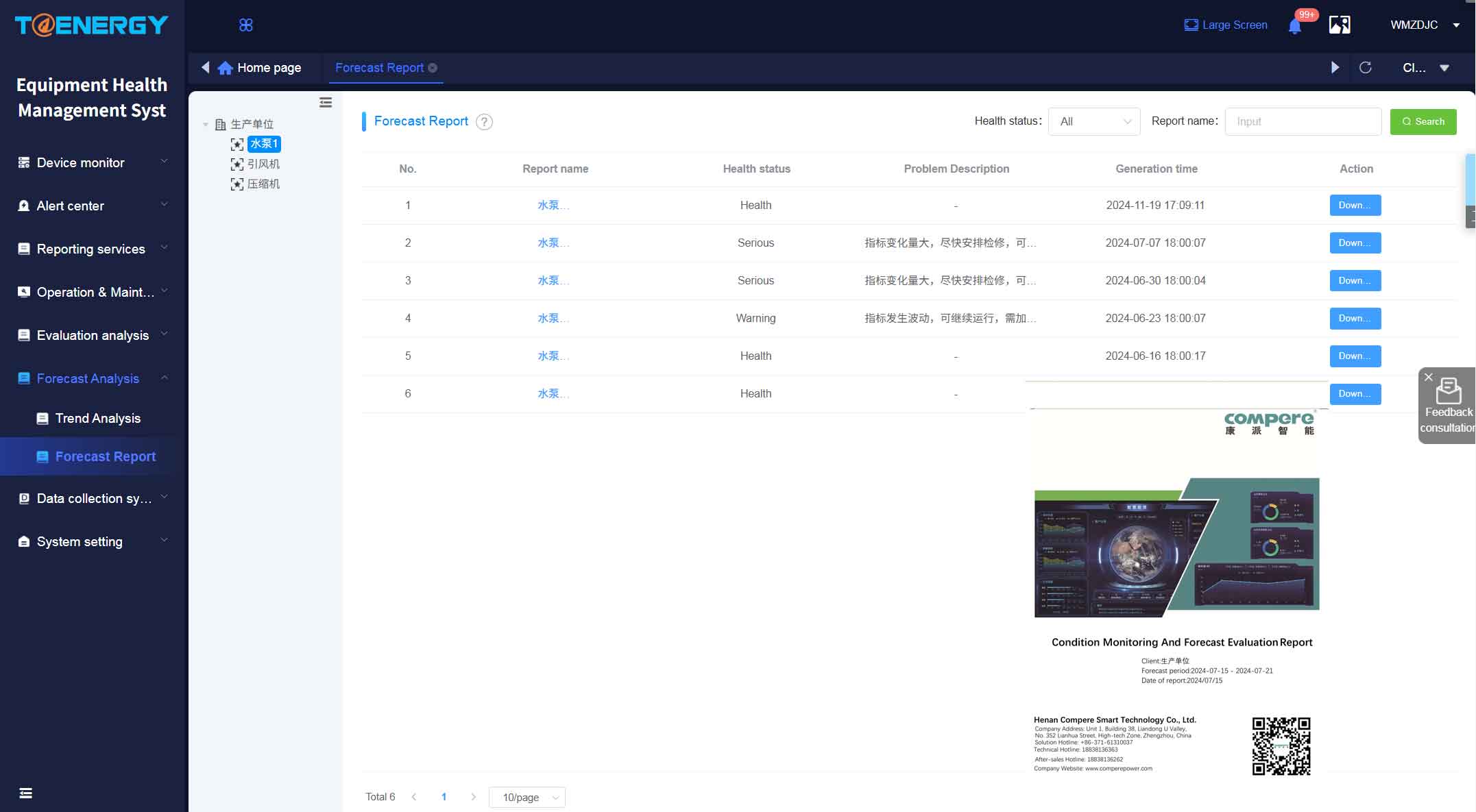
Task: Refresh the current tab
Action: point(1365,67)
